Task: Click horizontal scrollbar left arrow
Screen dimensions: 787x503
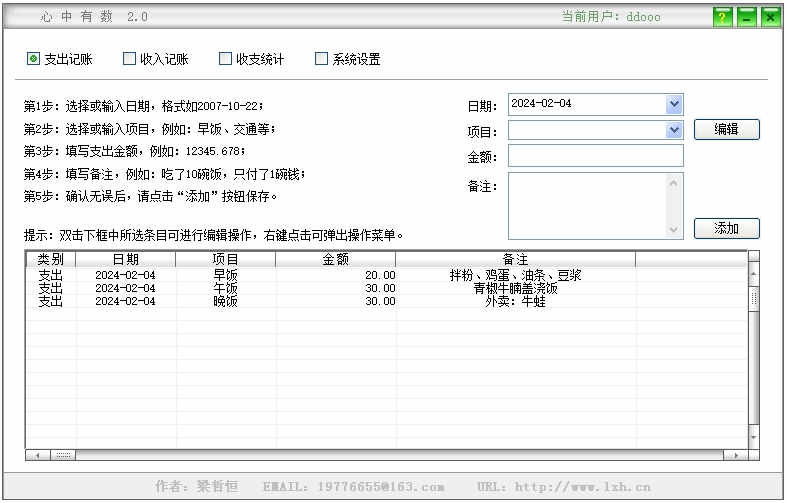Action: click(38, 455)
